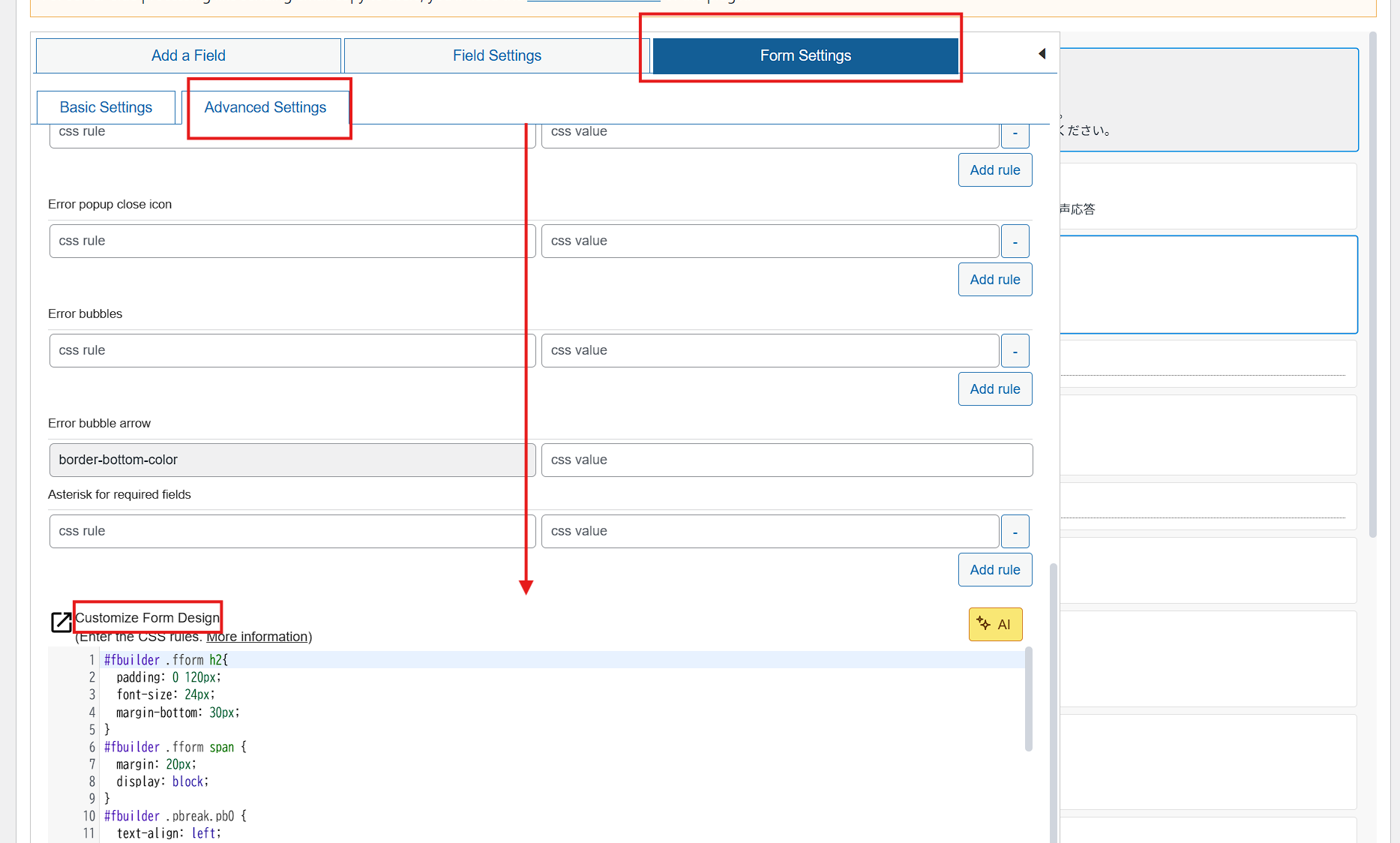Add a rule for Error popup close icon

click(x=994, y=280)
